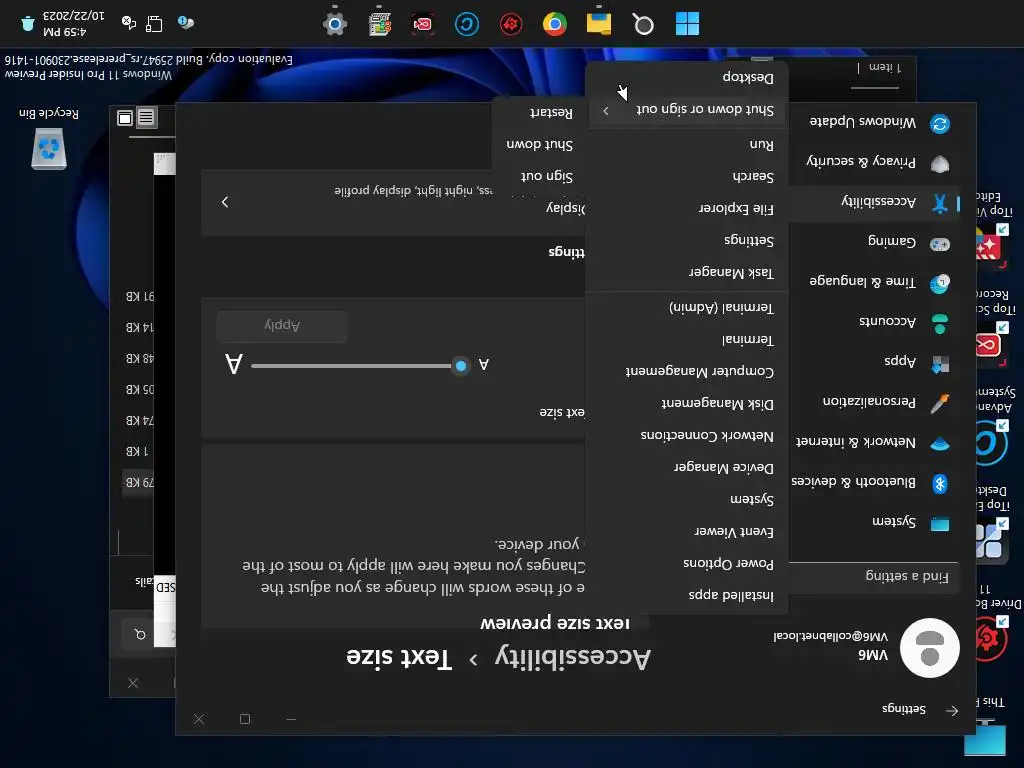Select the 79 KB file row in File Explorer
Screen dimensions: 1024x768
(138, 483)
